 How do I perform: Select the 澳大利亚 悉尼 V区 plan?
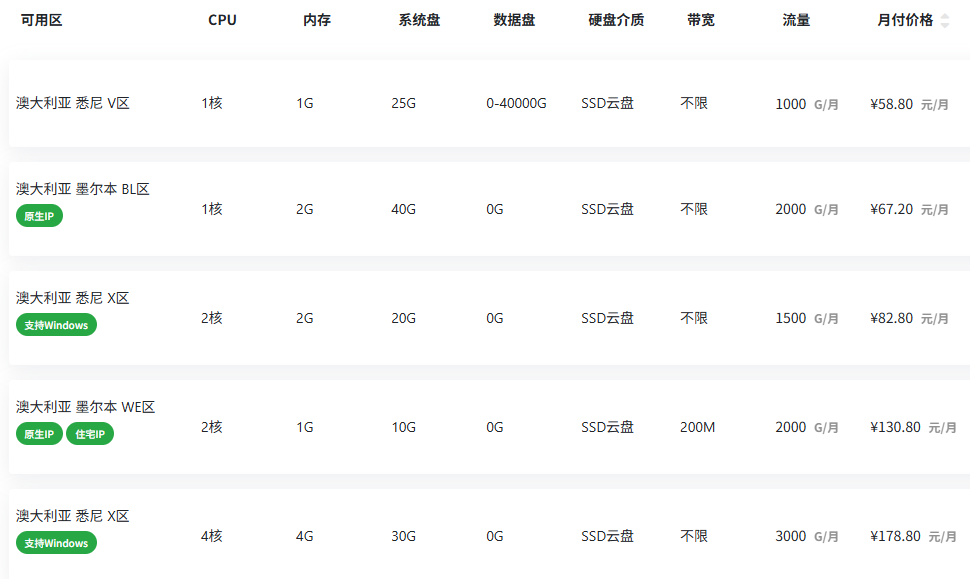(73, 103)
